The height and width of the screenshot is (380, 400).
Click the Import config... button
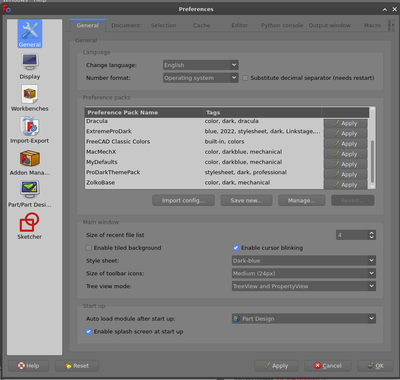pyautogui.click(x=183, y=200)
